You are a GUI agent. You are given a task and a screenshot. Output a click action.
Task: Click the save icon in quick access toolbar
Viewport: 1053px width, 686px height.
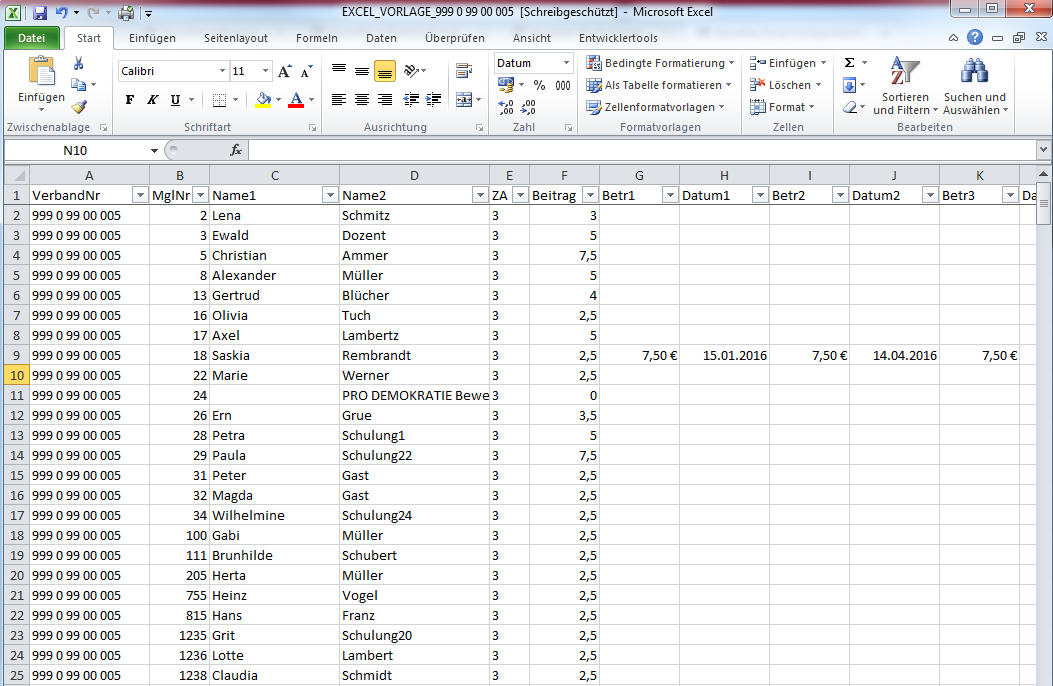click(40, 13)
